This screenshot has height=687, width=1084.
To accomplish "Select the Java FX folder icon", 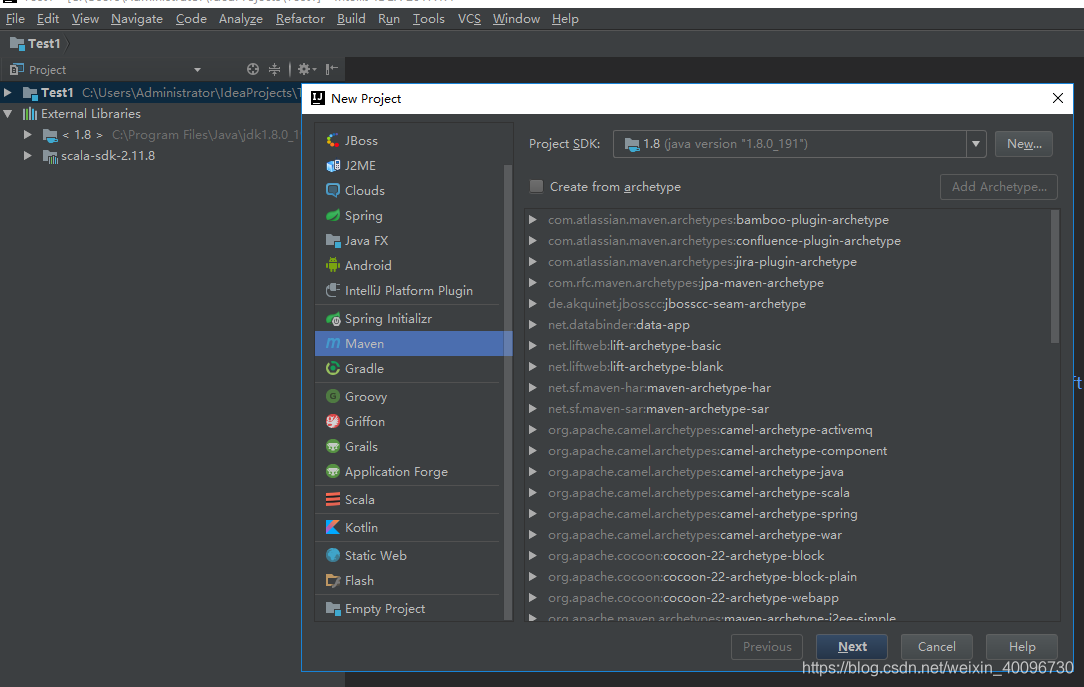I will point(333,241).
